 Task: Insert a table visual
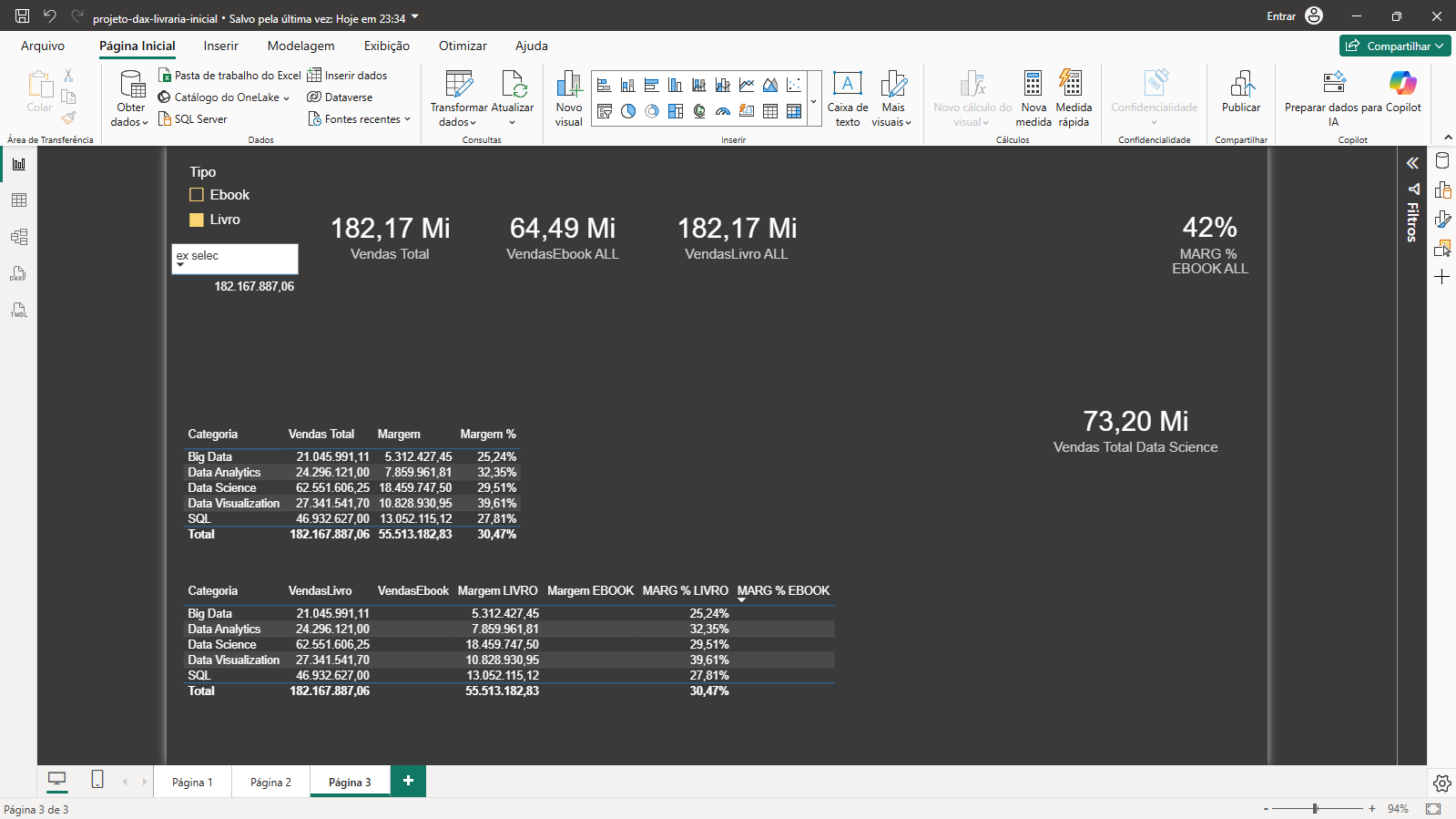click(770, 111)
